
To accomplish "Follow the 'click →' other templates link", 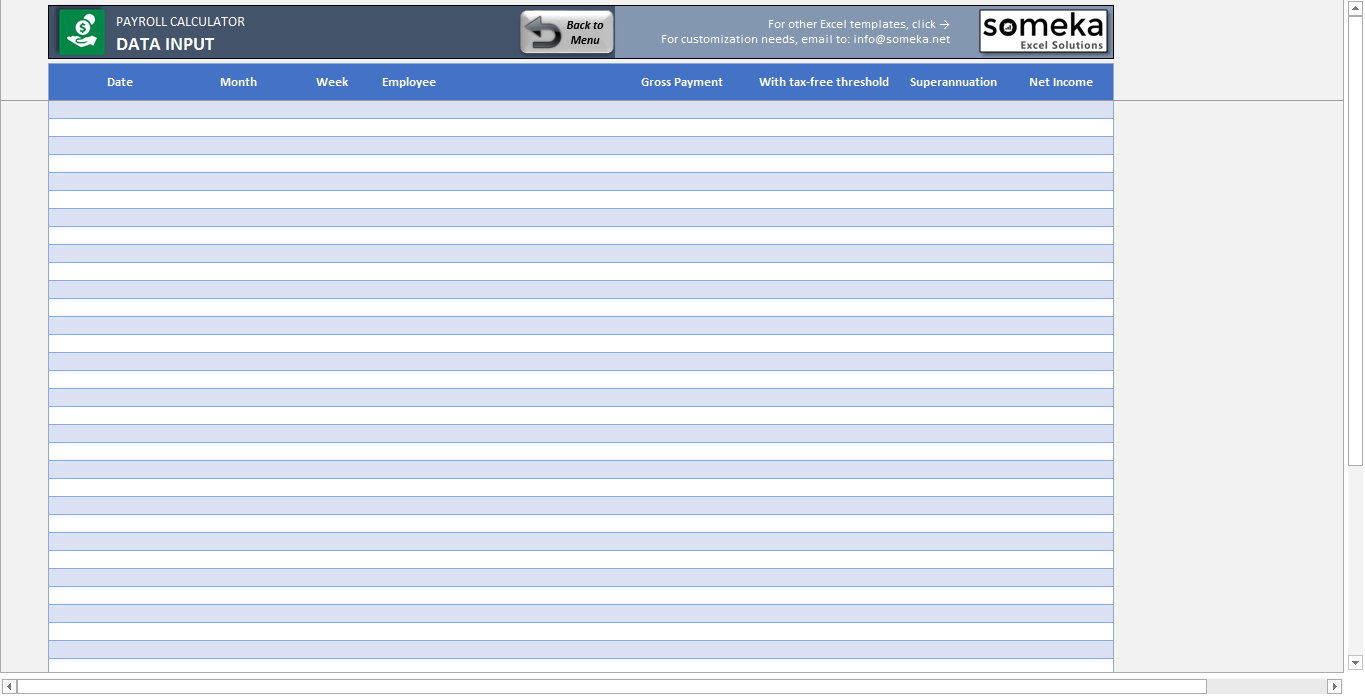I will 930,24.
